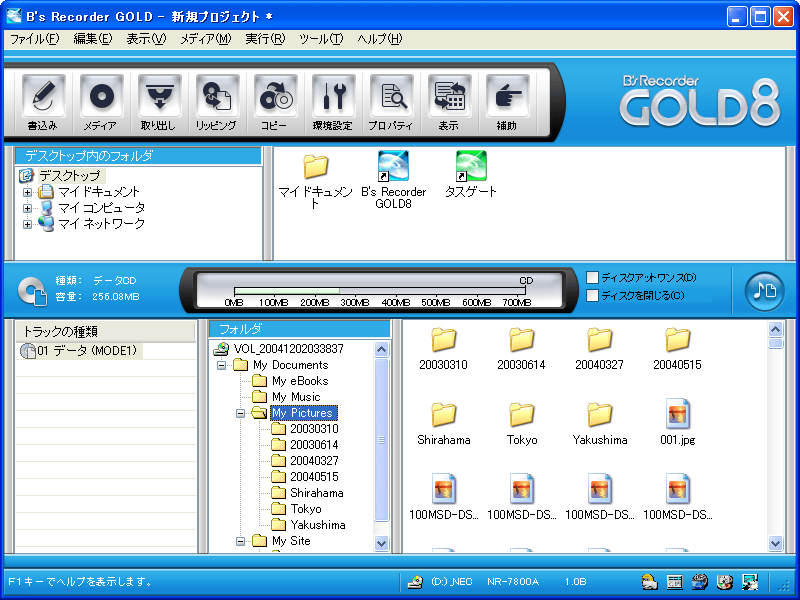800x600 pixels.
Task: Click the トラックの種類 column header
Action: coord(105,332)
